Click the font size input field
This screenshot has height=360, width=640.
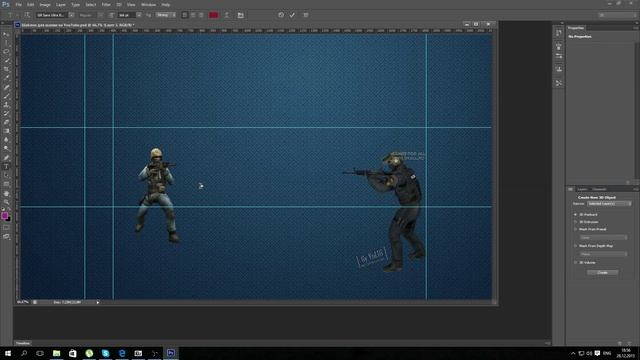[x=126, y=15]
